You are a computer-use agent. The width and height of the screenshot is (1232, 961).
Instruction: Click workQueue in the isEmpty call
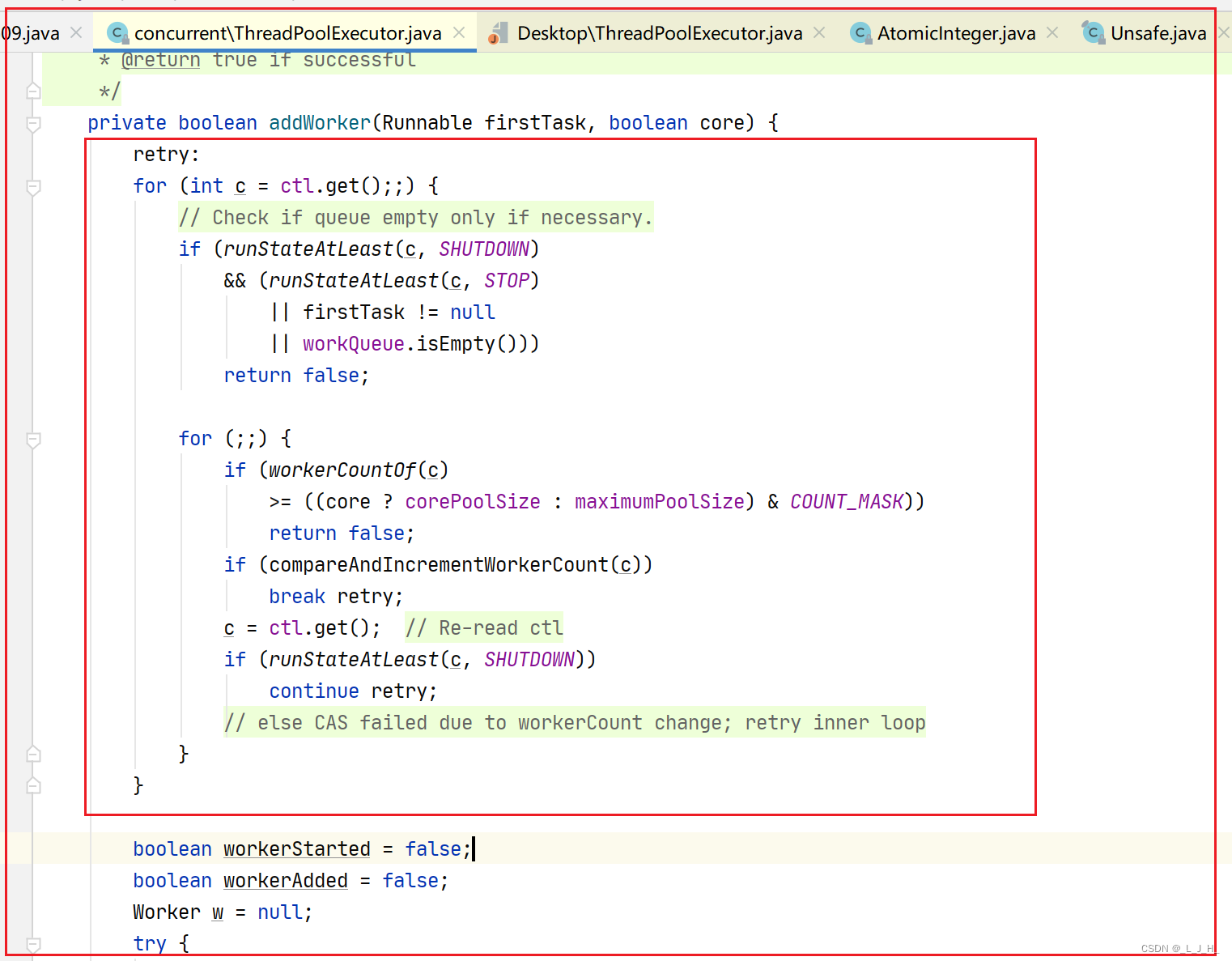pos(354,344)
